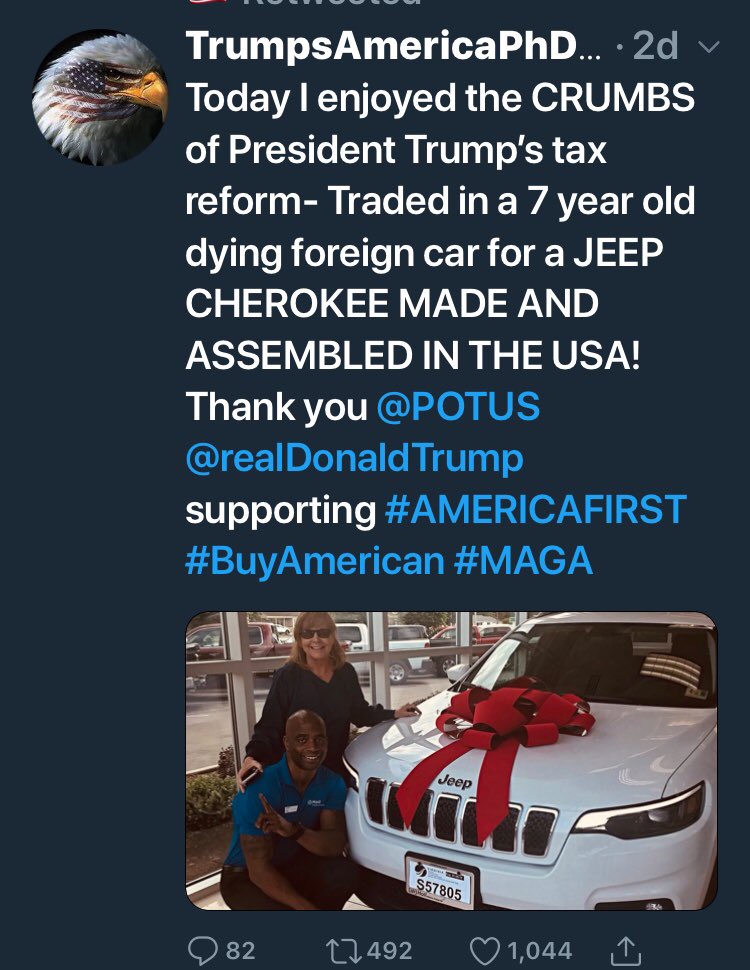750x970 pixels.
Task: Expand tweet options chevron next to 2d
Action: pos(708,47)
